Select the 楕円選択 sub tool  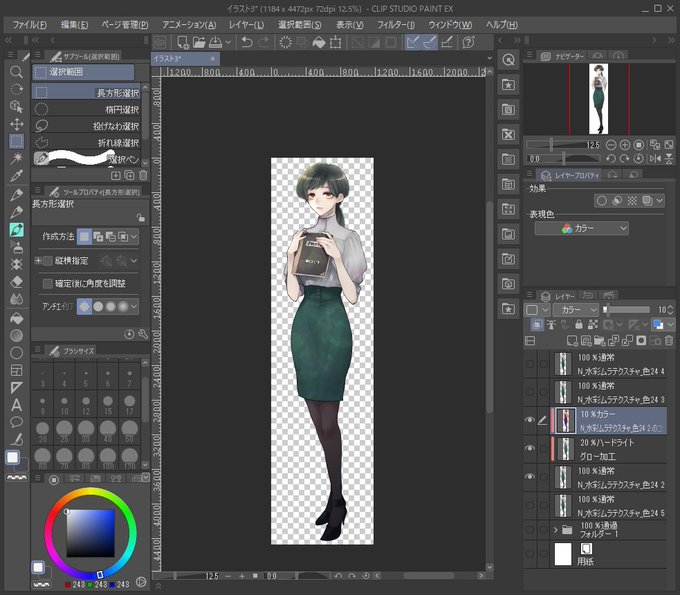[86, 109]
